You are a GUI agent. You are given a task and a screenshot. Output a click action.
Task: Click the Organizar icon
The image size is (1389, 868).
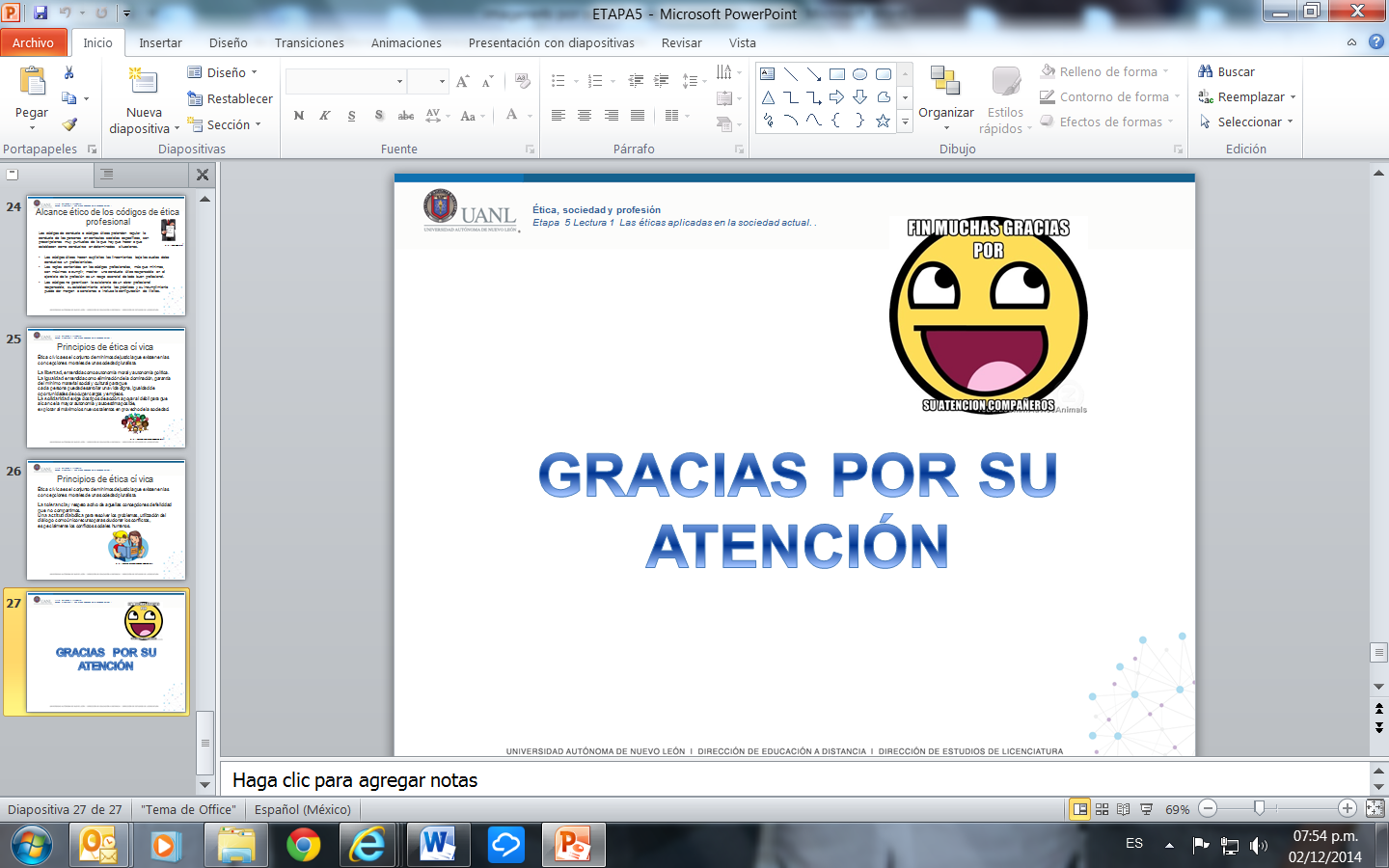pyautogui.click(x=945, y=82)
